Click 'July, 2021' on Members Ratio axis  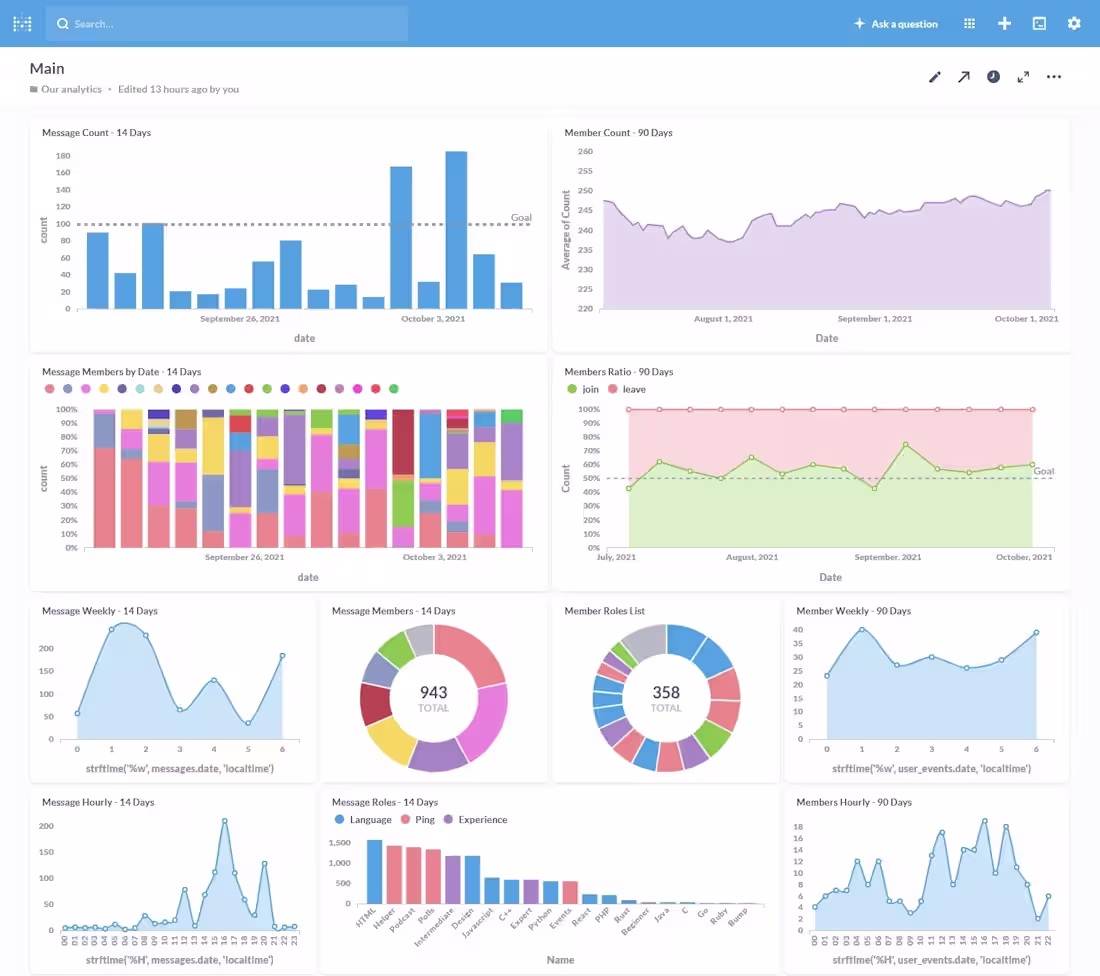(x=616, y=557)
